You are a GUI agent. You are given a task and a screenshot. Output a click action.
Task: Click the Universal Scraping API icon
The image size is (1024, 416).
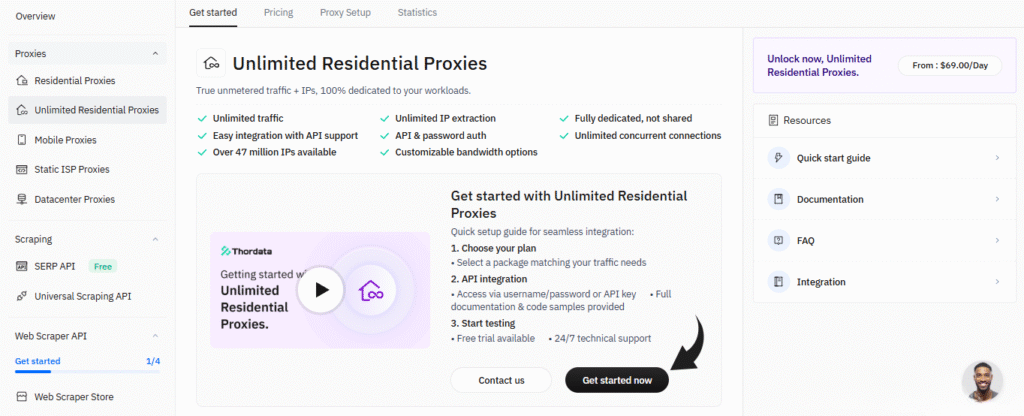23,296
